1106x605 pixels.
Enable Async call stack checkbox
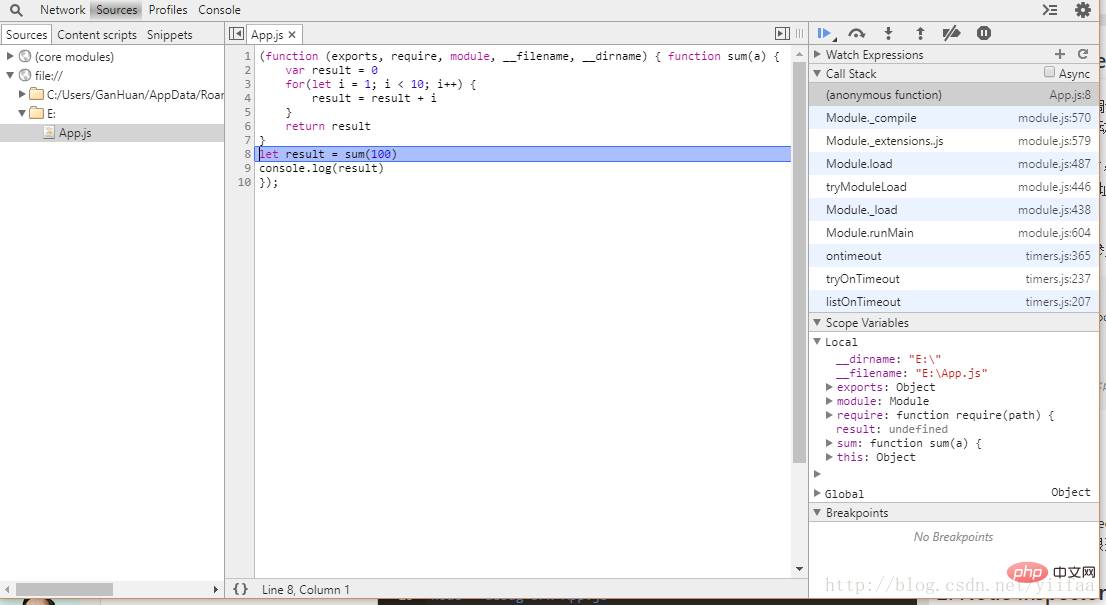pos(1049,73)
